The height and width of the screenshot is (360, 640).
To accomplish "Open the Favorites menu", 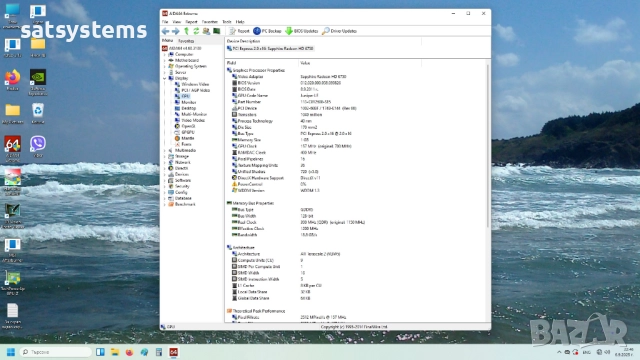I will tap(210, 22).
